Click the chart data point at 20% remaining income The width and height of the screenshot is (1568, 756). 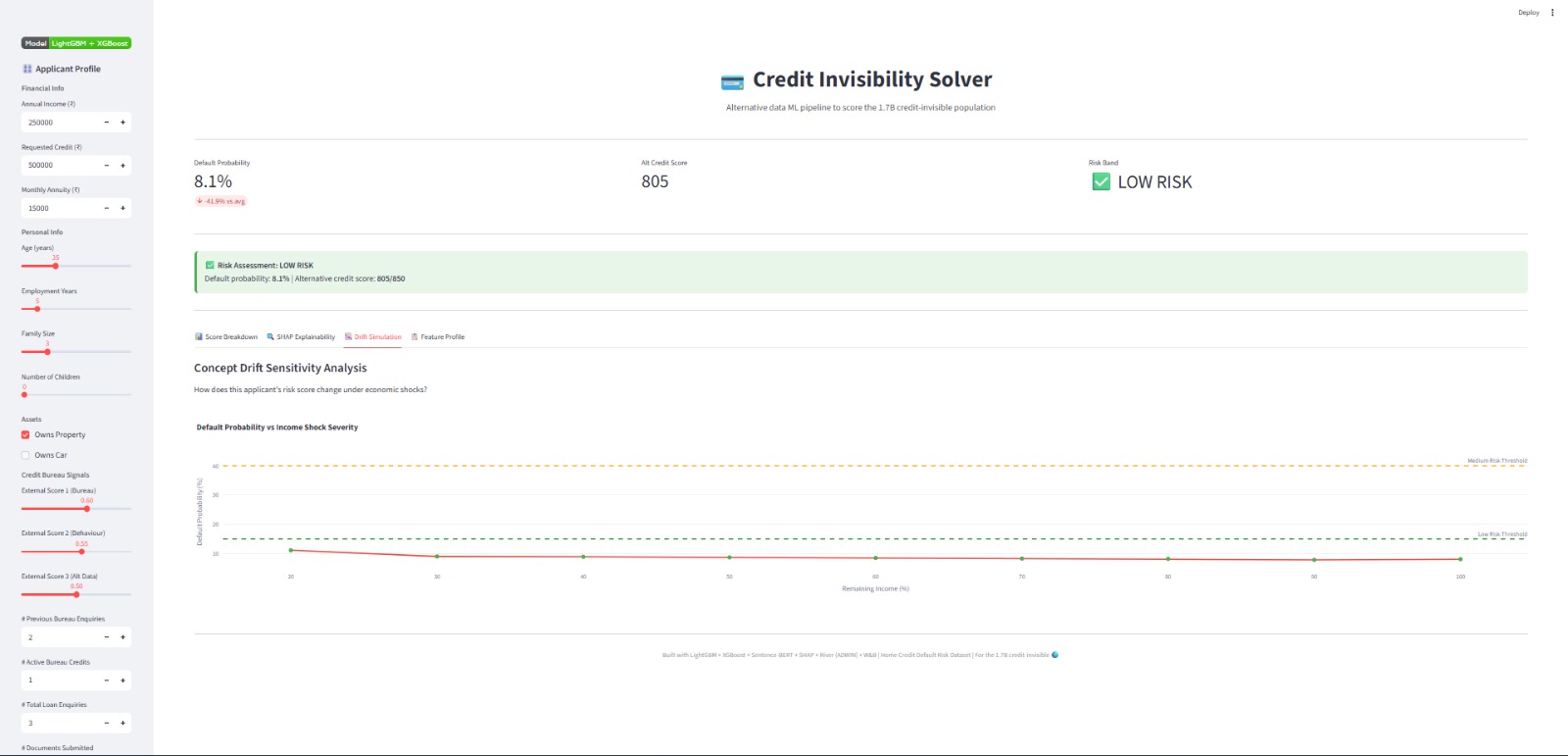(291, 550)
